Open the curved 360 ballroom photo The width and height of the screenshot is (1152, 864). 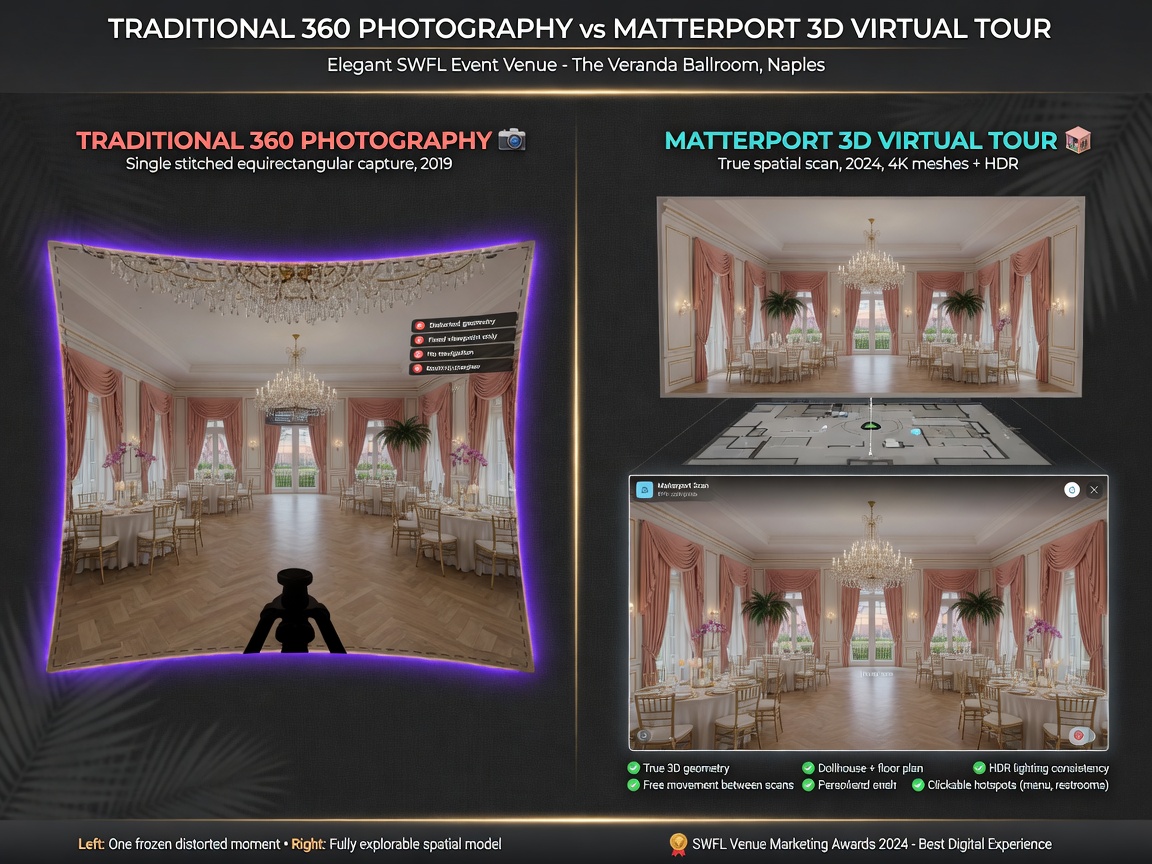tap(292, 456)
